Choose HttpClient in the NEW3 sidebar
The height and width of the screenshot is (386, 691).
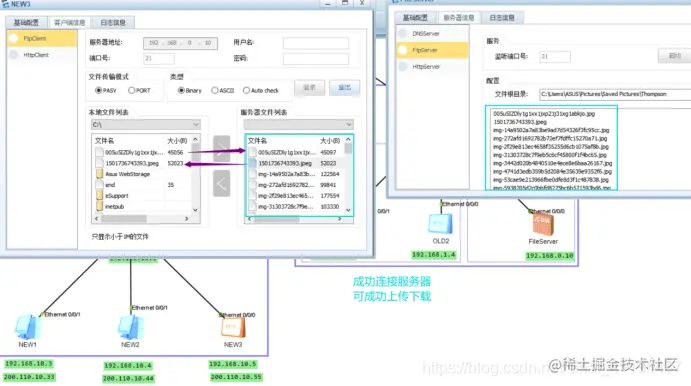point(42,55)
